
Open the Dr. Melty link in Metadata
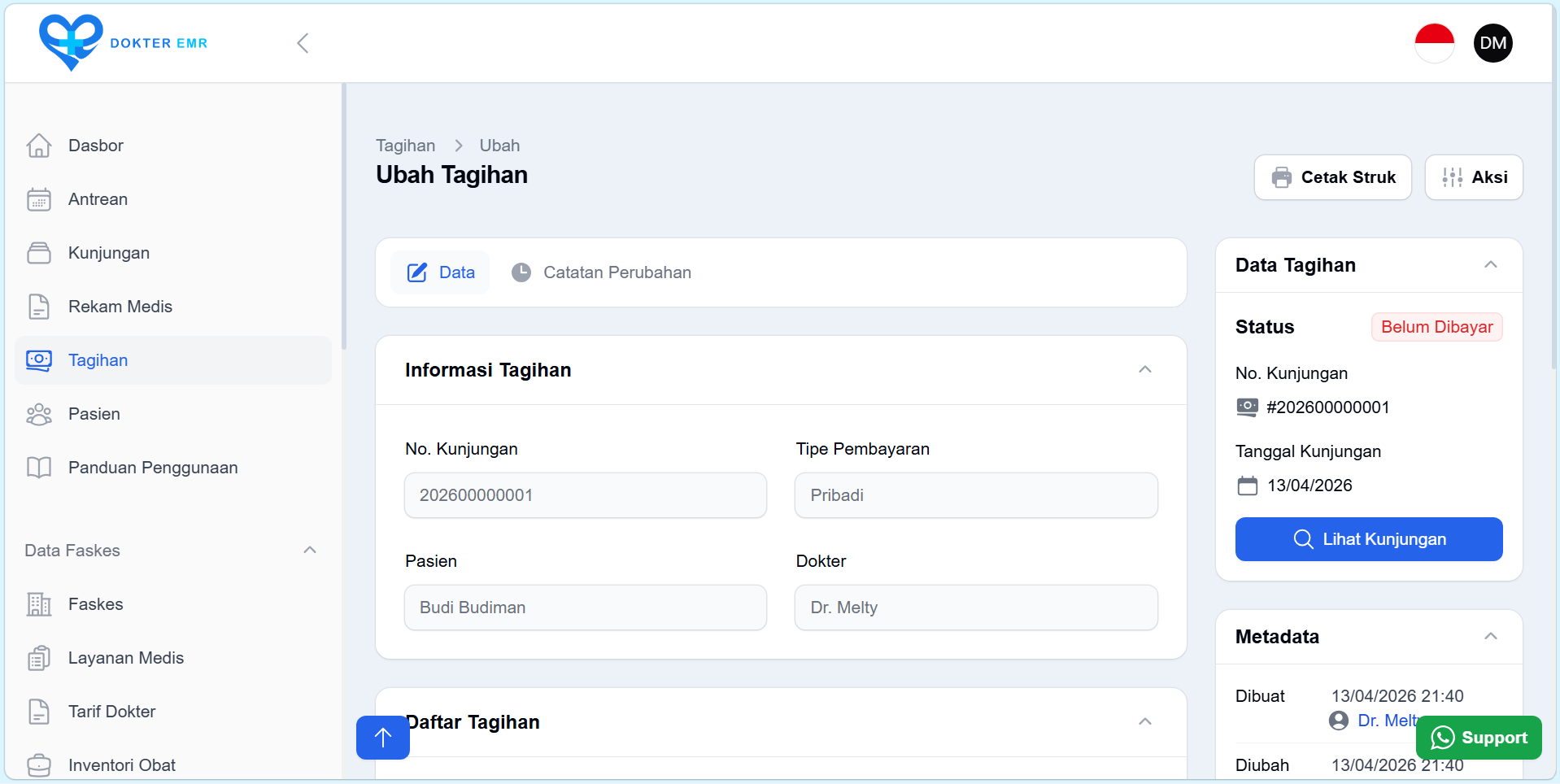(x=1388, y=721)
